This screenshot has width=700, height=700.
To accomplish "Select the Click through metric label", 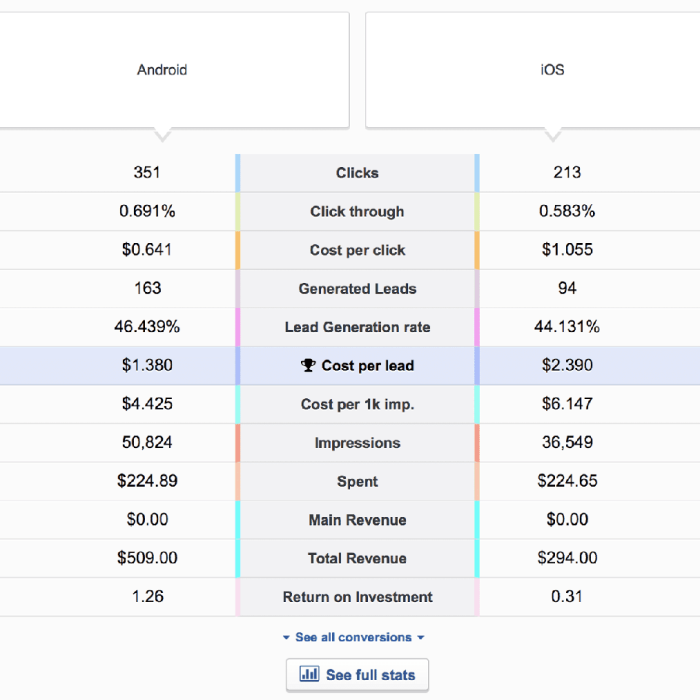I will pyautogui.click(x=357, y=212).
